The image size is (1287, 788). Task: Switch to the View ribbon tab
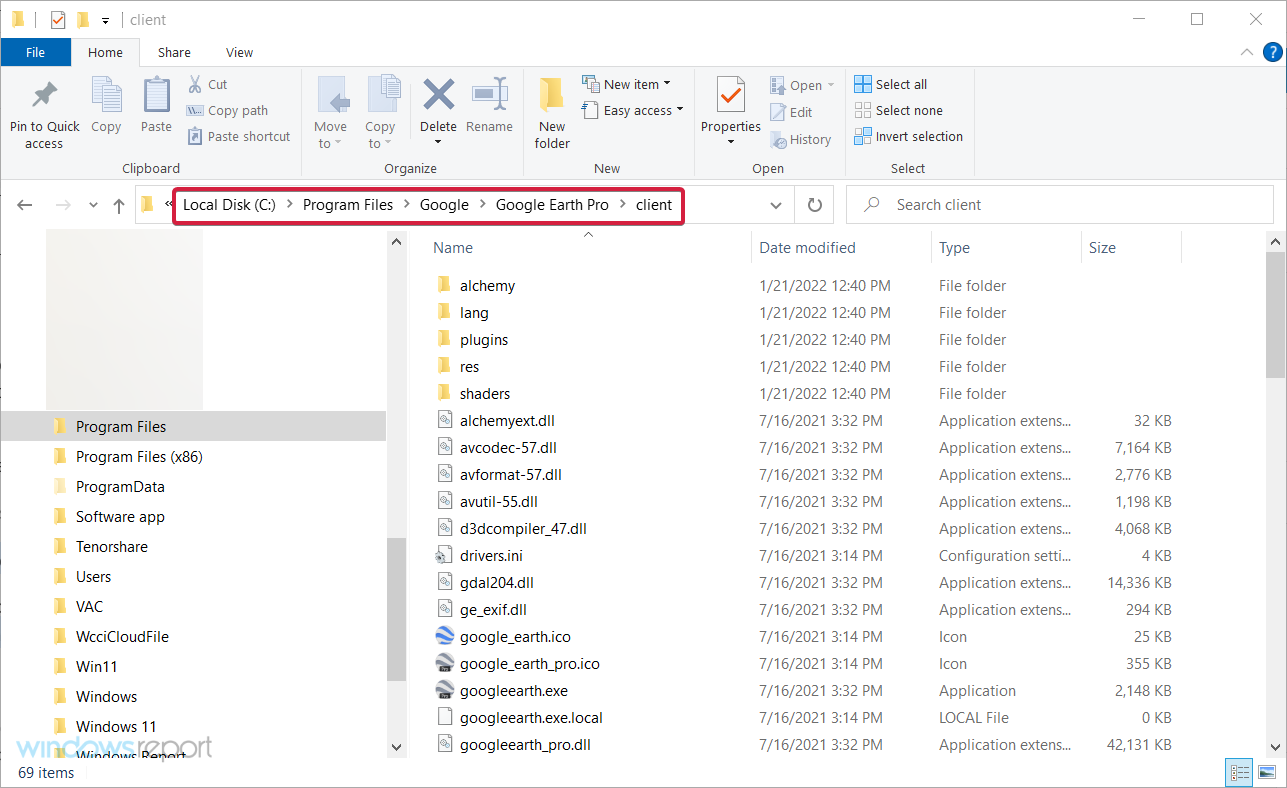[x=240, y=53]
